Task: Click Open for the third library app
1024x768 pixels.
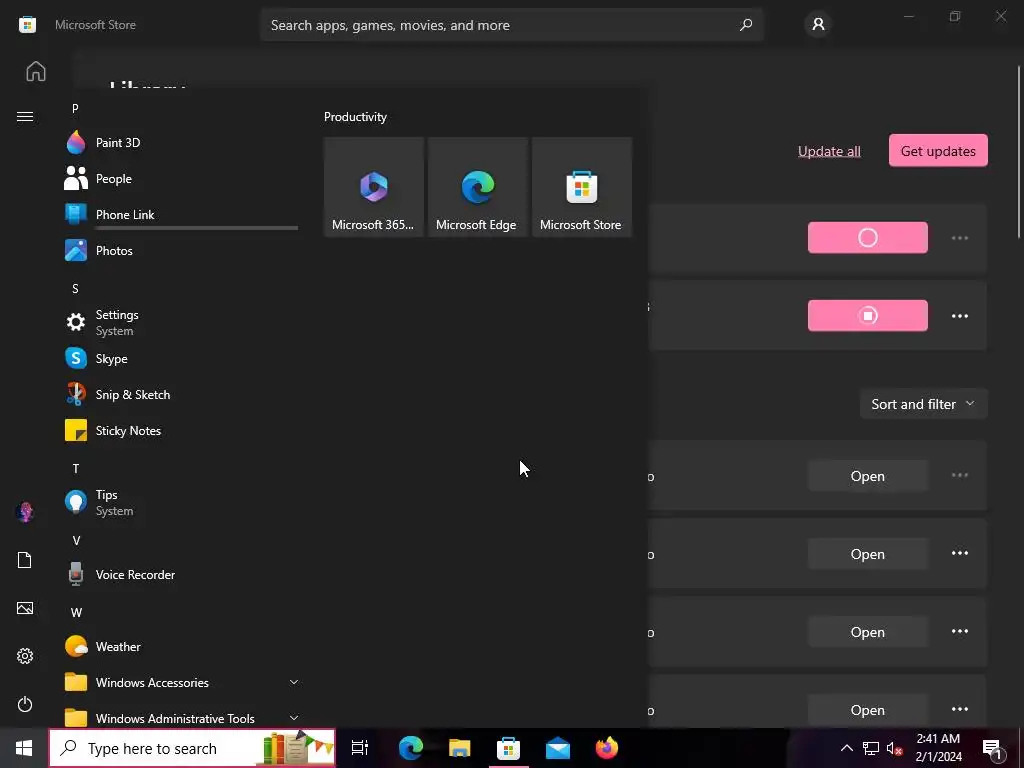Action: click(x=867, y=632)
